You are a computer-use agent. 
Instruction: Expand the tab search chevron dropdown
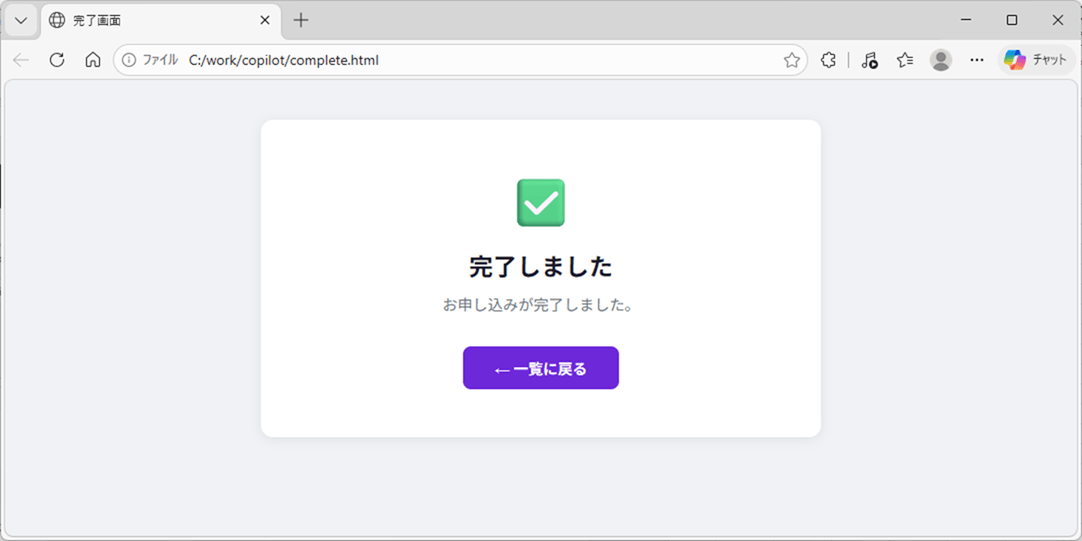(21, 20)
